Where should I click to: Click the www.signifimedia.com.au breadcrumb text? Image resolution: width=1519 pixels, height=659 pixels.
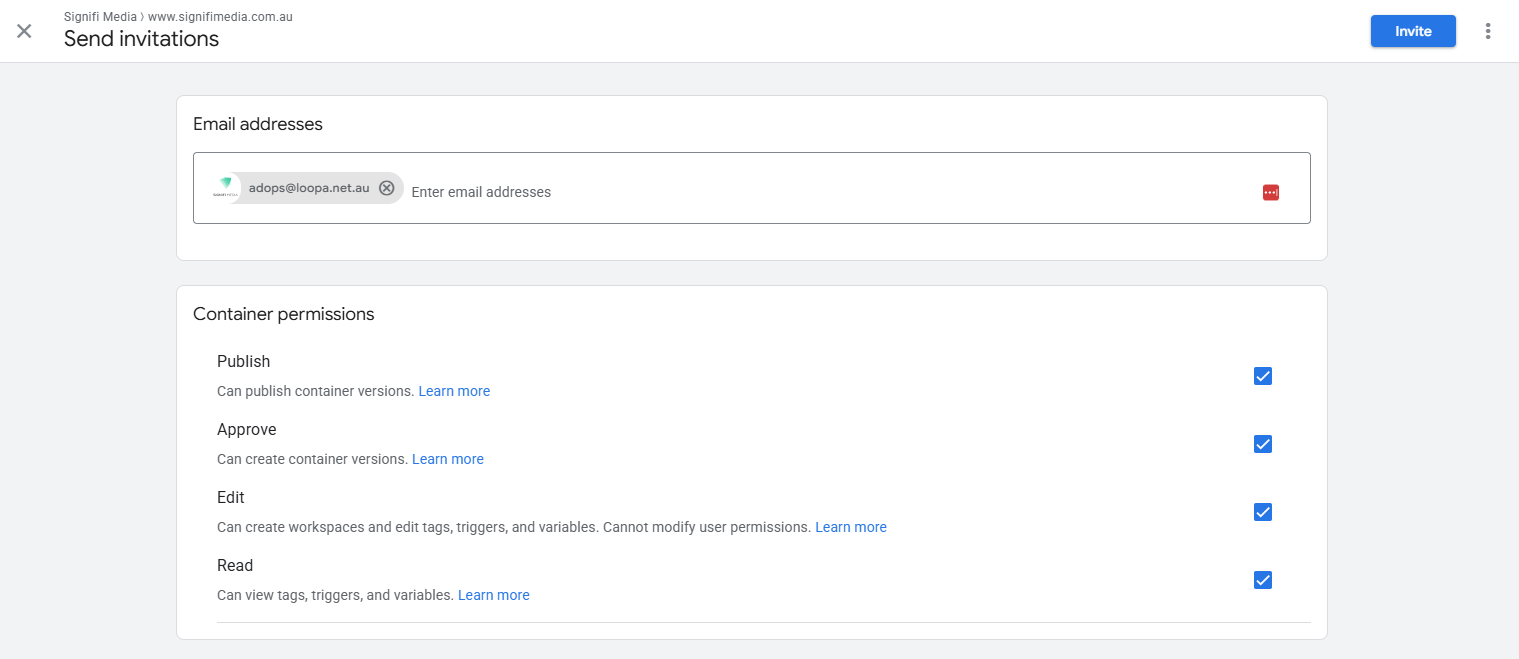click(220, 17)
